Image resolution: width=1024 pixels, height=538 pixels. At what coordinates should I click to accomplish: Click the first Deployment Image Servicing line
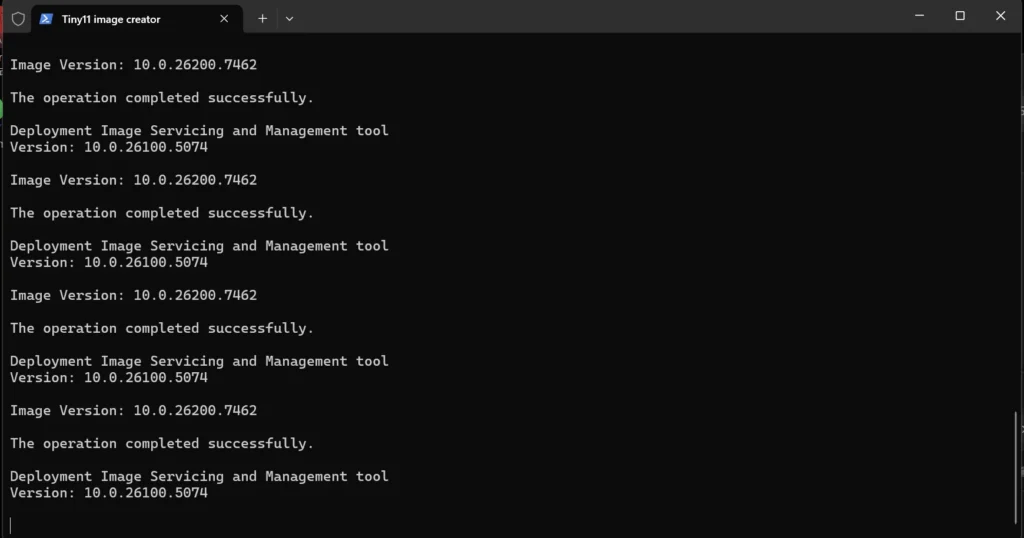pos(198,131)
